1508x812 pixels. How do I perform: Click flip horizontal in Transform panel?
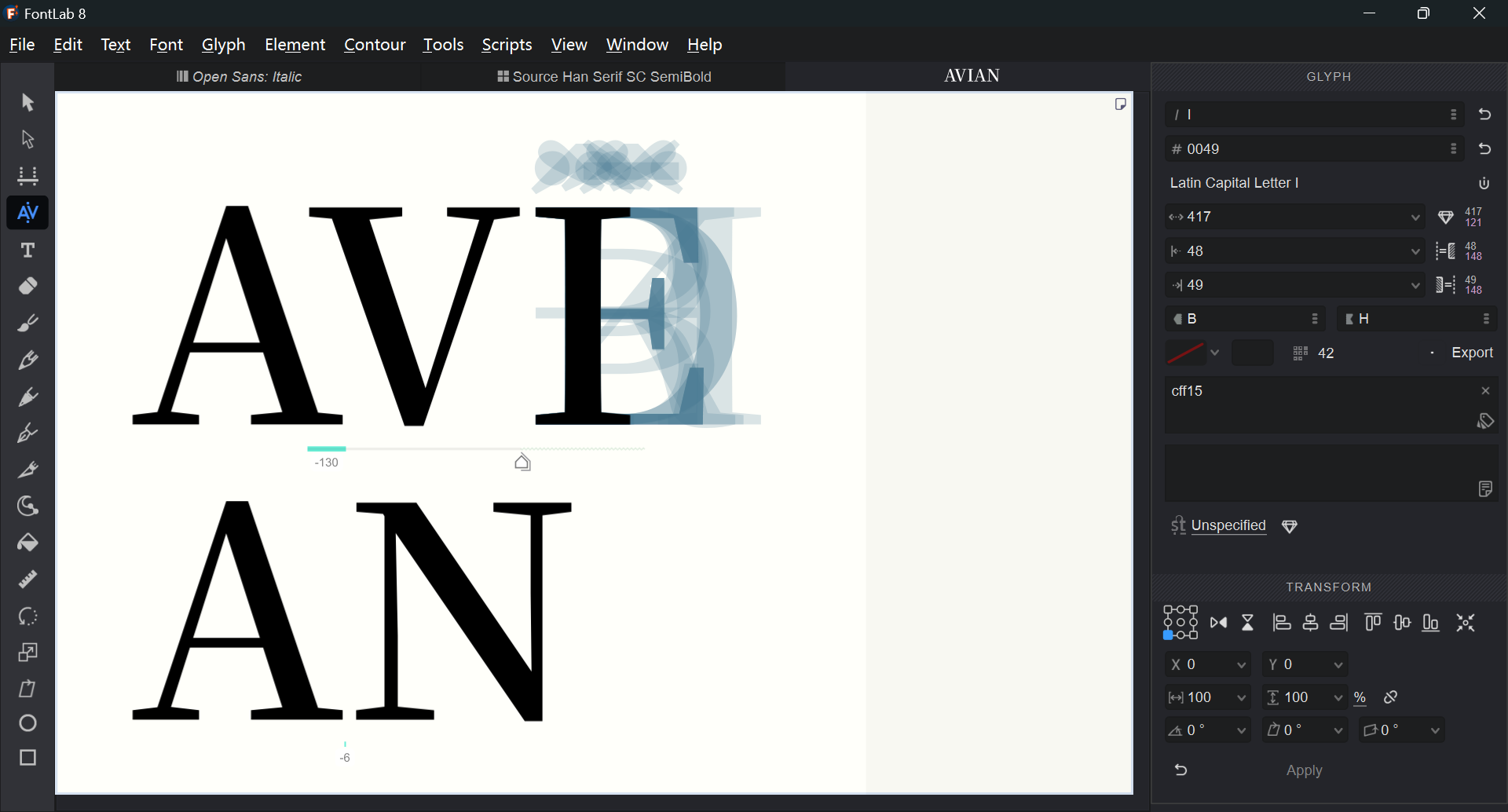1219,624
